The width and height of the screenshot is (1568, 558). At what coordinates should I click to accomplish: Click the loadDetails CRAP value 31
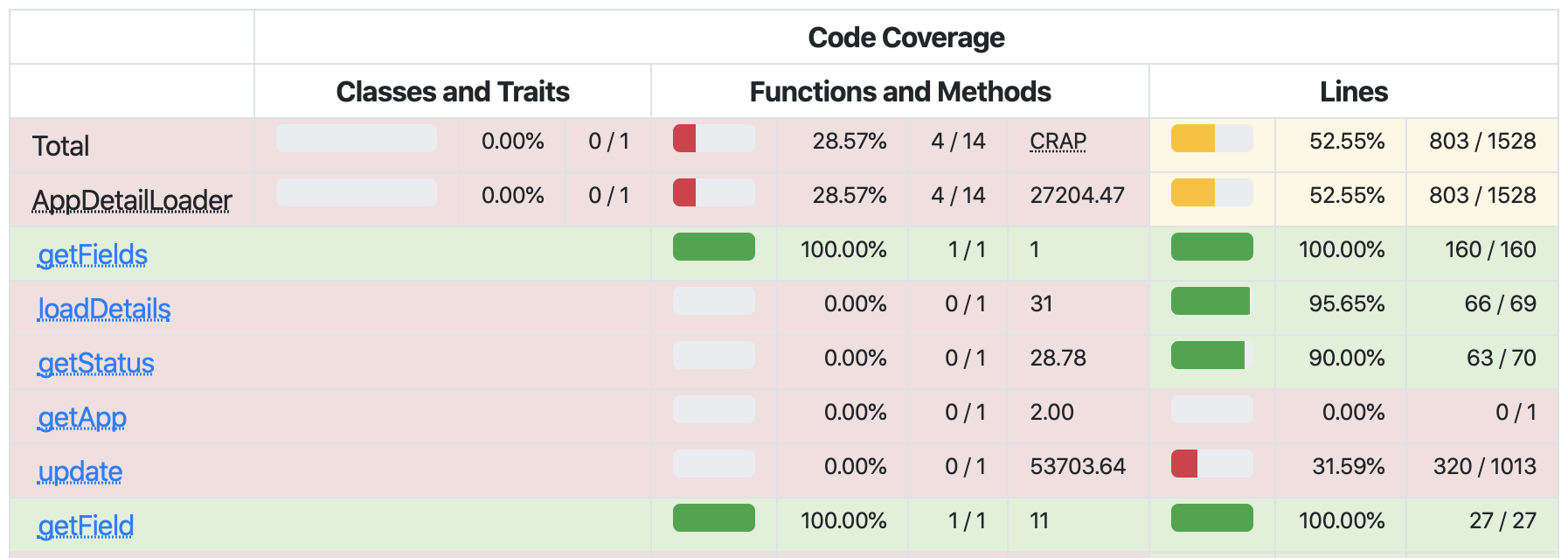click(1041, 303)
